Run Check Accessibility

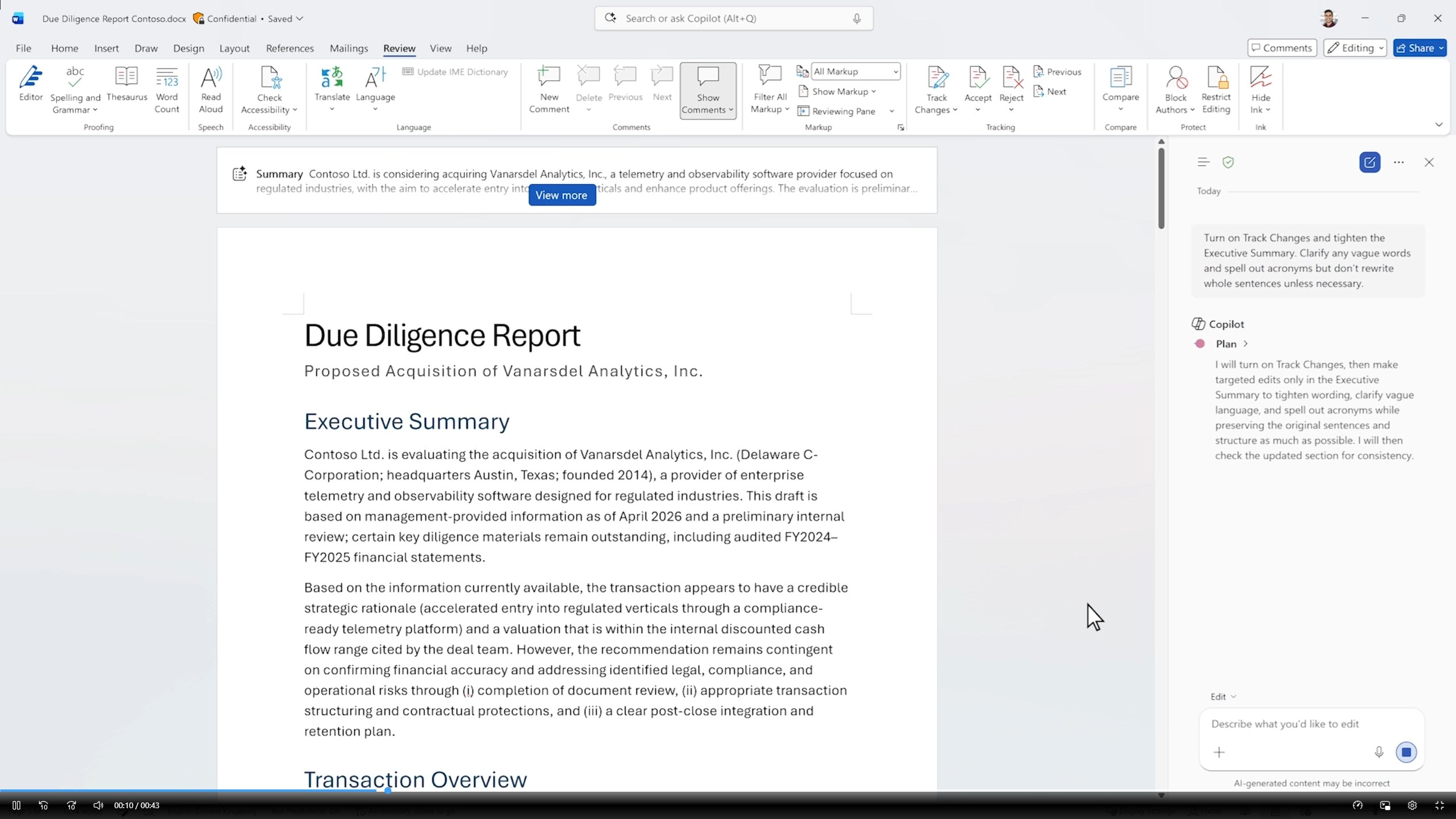point(269,90)
